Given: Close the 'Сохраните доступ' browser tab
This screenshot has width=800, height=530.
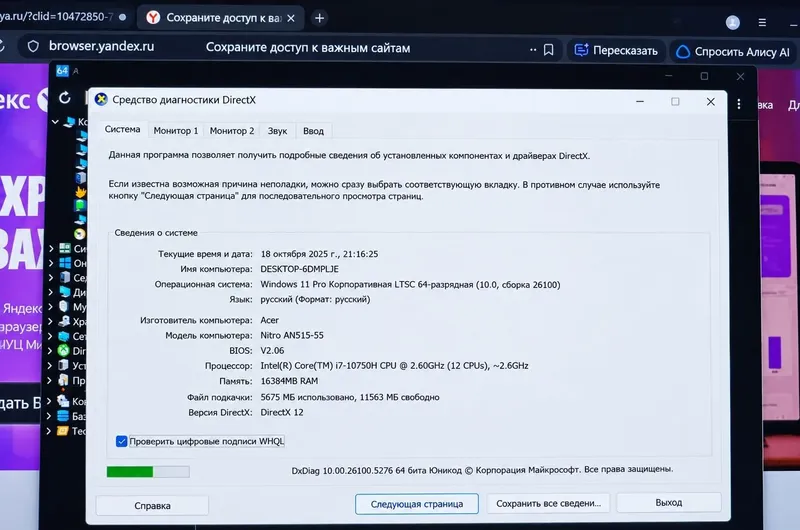Looking at the screenshot, I should point(291,18).
